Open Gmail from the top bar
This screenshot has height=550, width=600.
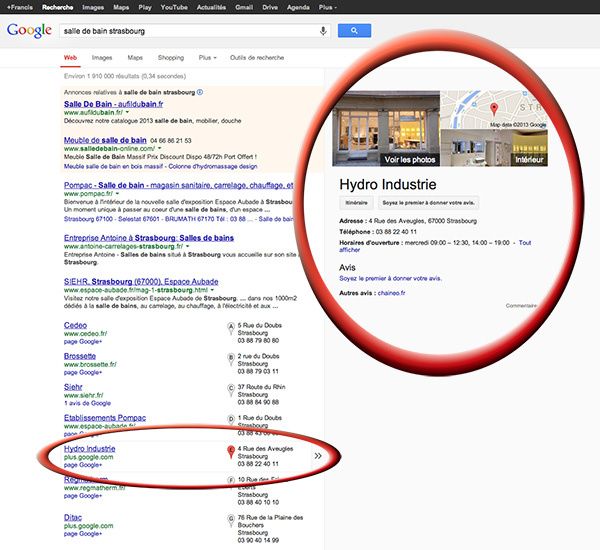tap(244, 7)
